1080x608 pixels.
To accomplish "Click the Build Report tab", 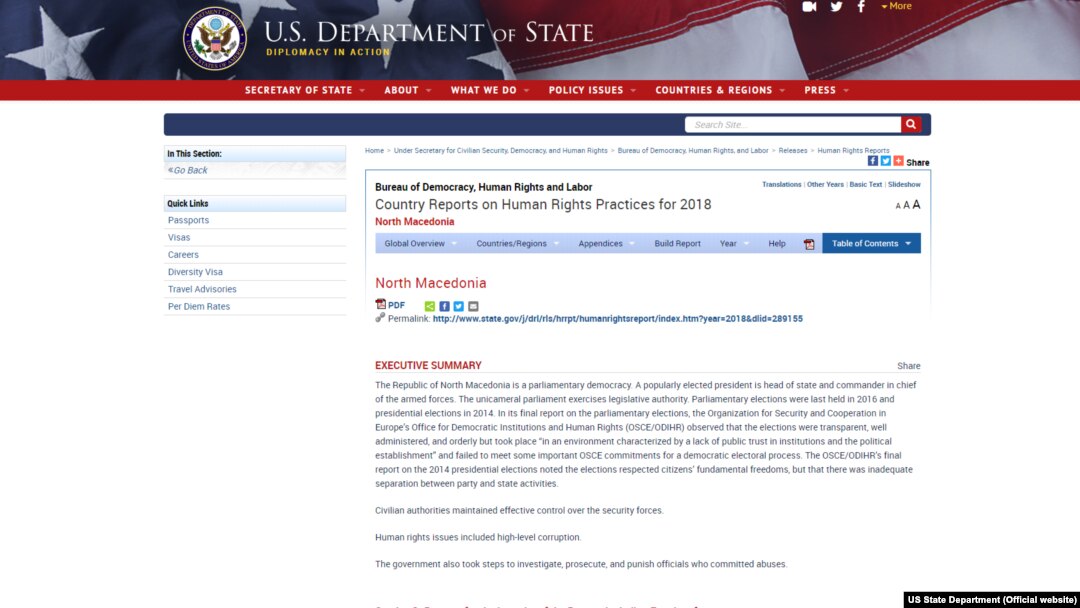I will pos(677,244).
